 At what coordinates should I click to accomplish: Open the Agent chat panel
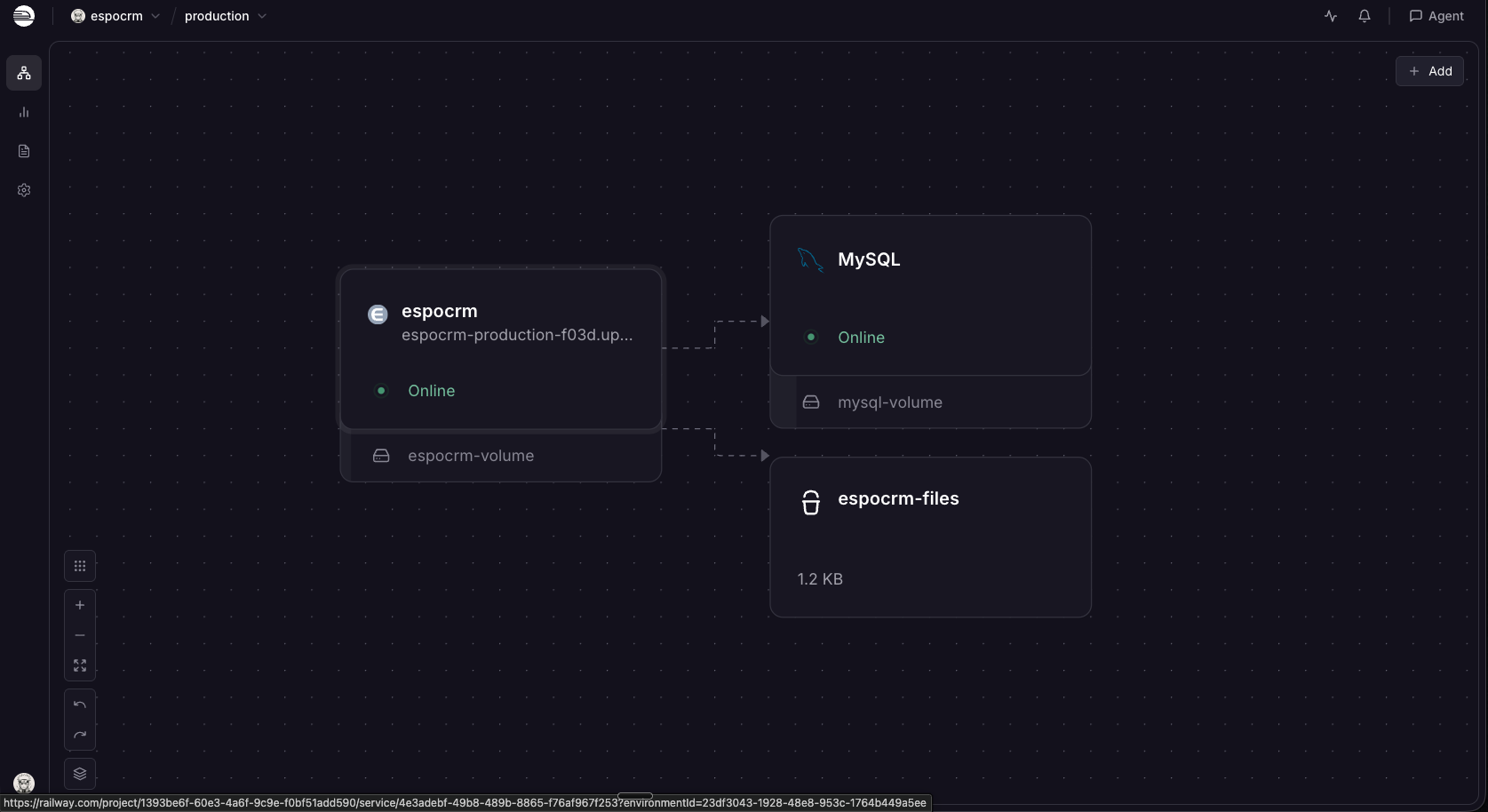pos(1436,16)
